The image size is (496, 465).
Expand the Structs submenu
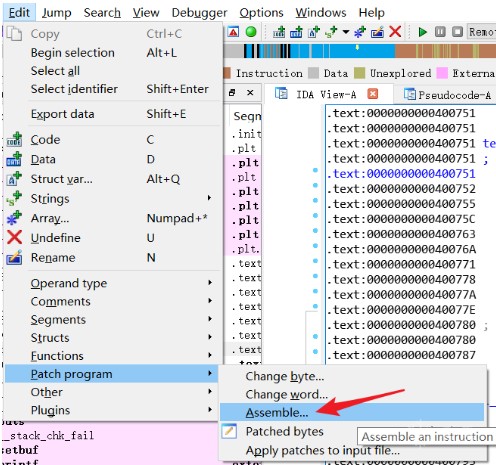(x=113, y=338)
